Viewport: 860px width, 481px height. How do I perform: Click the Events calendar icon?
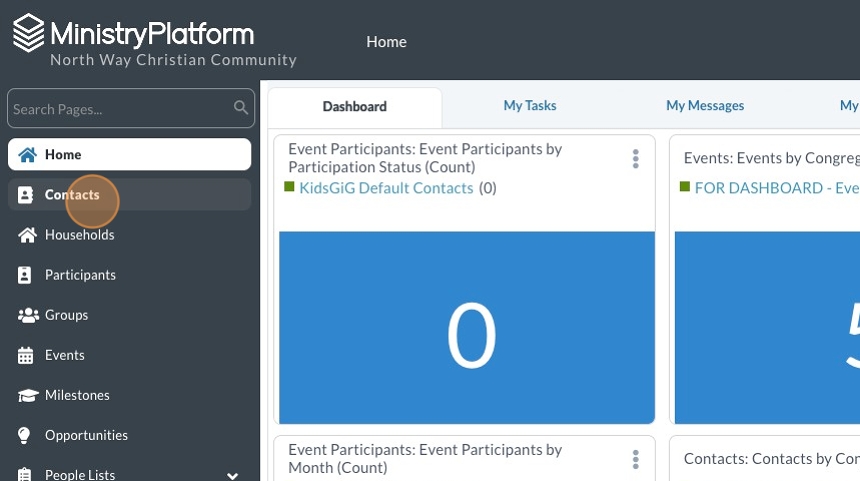26,355
